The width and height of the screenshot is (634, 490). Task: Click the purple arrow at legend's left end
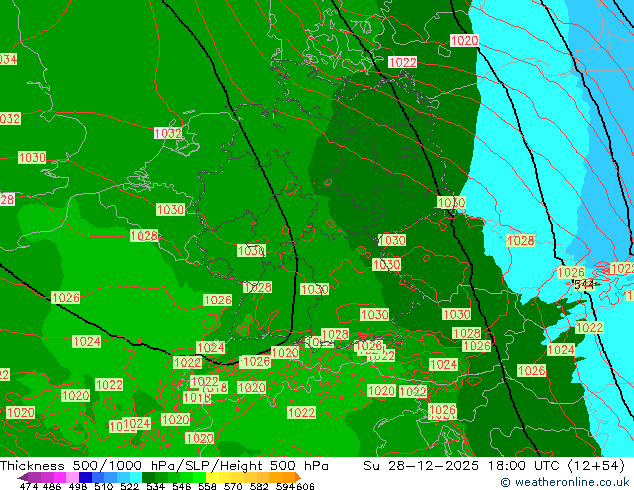click(x=23, y=477)
